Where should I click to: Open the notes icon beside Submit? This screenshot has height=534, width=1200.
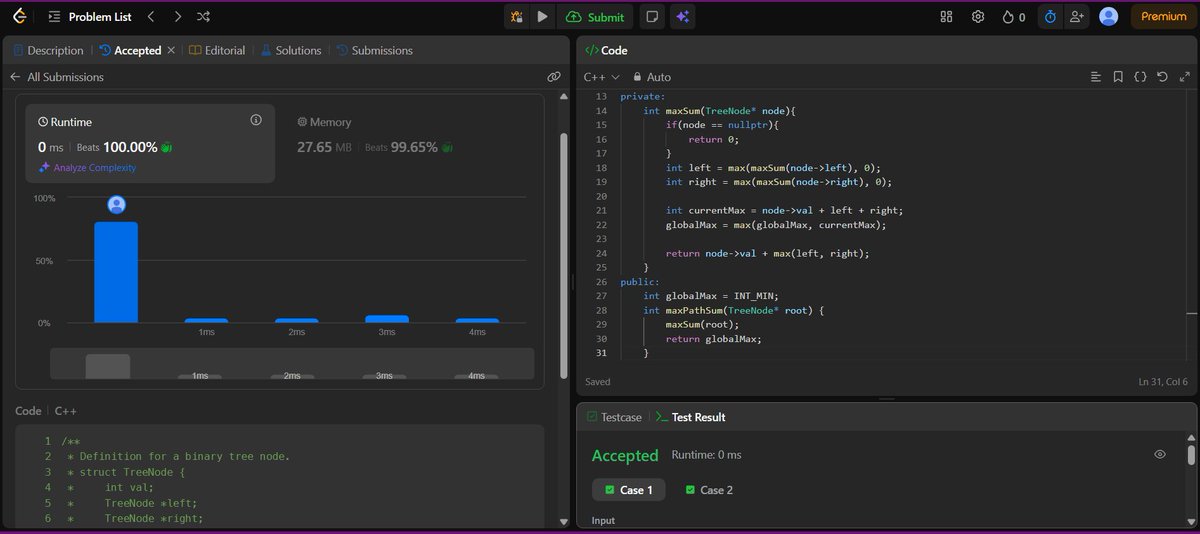pyautogui.click(x=653, y=17)
